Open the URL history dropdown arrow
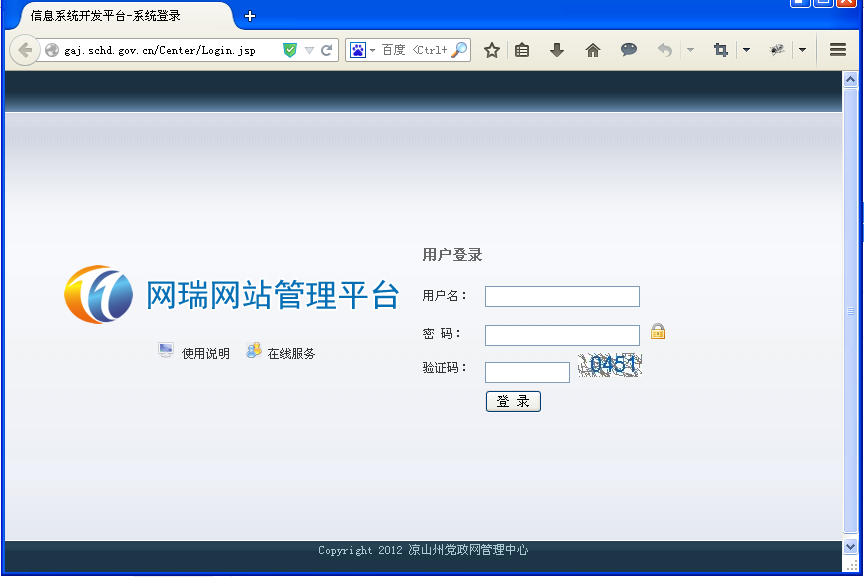864x577 pixels. pyautogui.click(x=309, y=51)
